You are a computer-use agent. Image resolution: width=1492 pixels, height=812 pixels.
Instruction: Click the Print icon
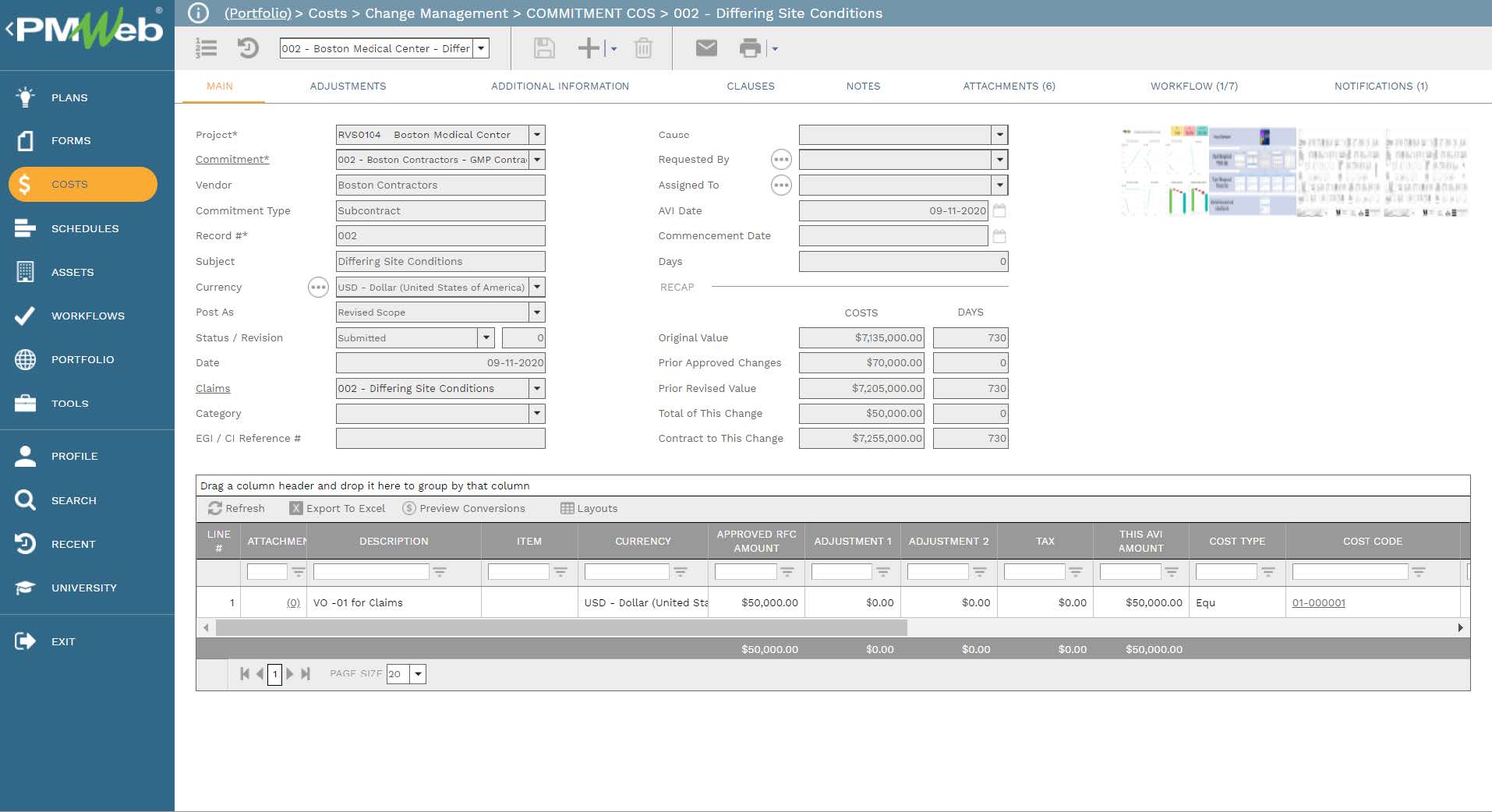pyautogui.click(x=750, y=48)
